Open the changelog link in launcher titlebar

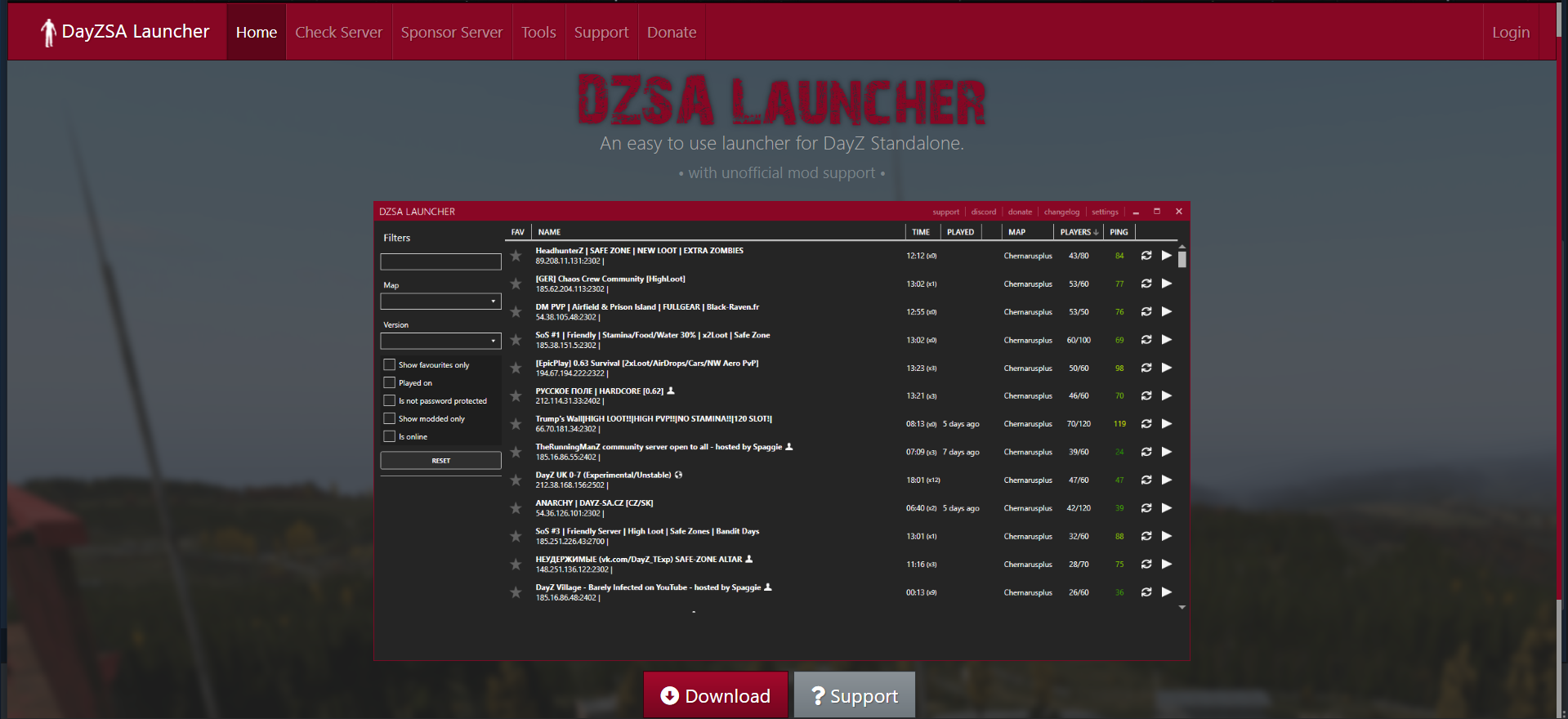coord(1061,212)
